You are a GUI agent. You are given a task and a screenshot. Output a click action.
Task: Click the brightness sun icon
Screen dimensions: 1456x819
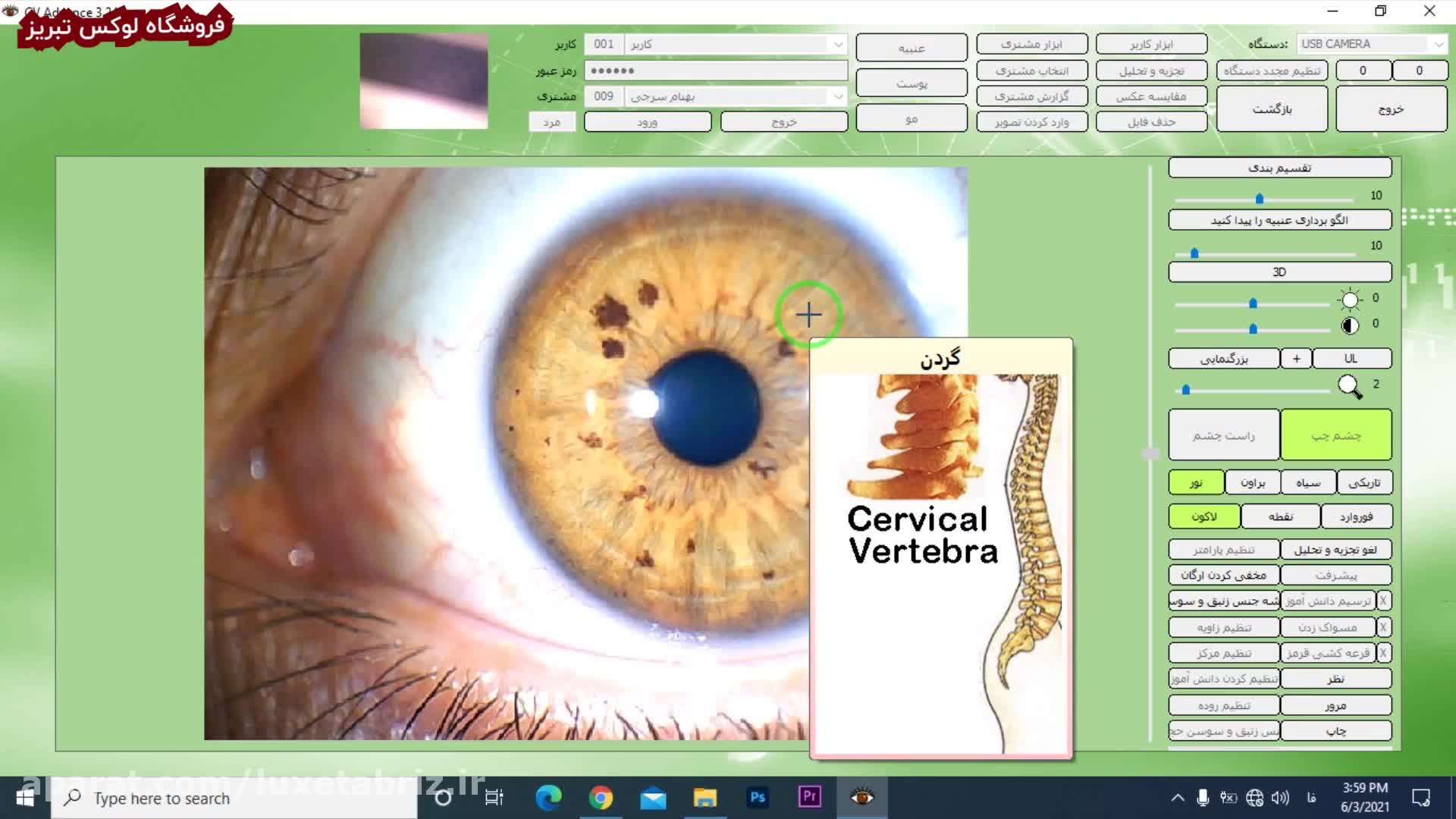(1350, 300)
